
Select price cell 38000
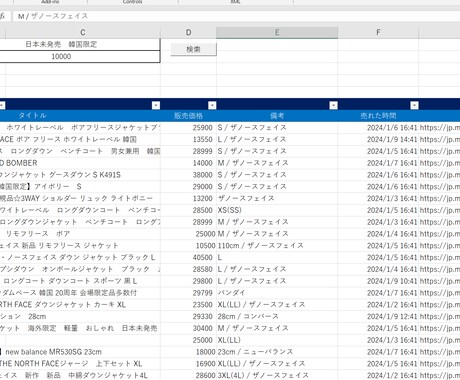[x=188, y=175]
